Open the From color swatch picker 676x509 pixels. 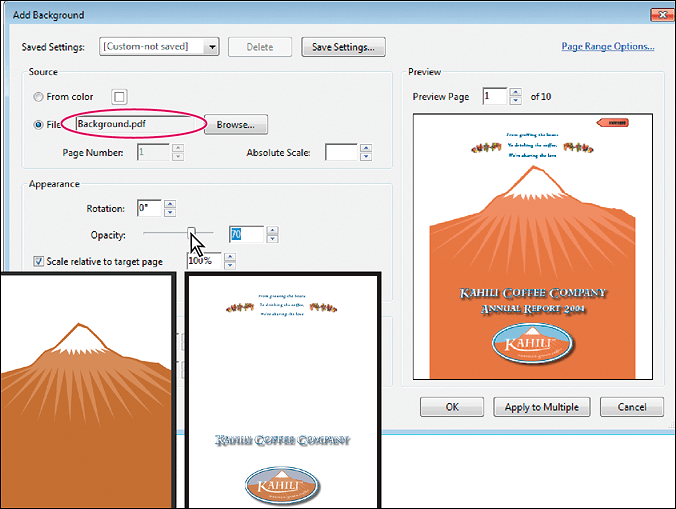[x=119, y=97]
